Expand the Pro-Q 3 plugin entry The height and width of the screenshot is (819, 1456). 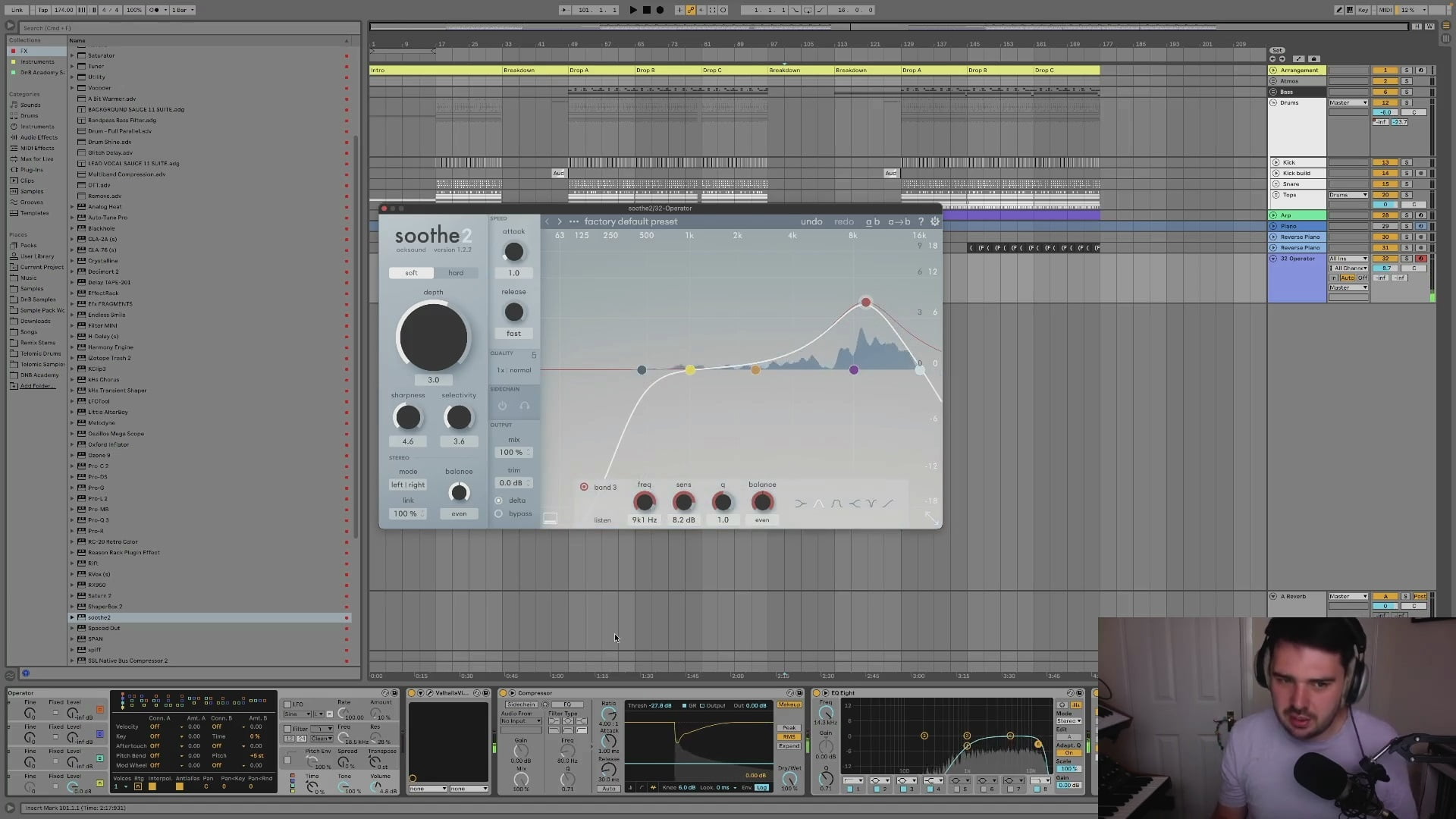tap(72, 520)
